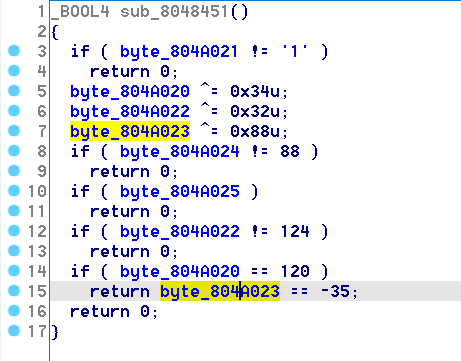Select the 'return 0;' statement on line 13
The width and height of the screenshot is (461, 361).
click(x=134, y=252)
